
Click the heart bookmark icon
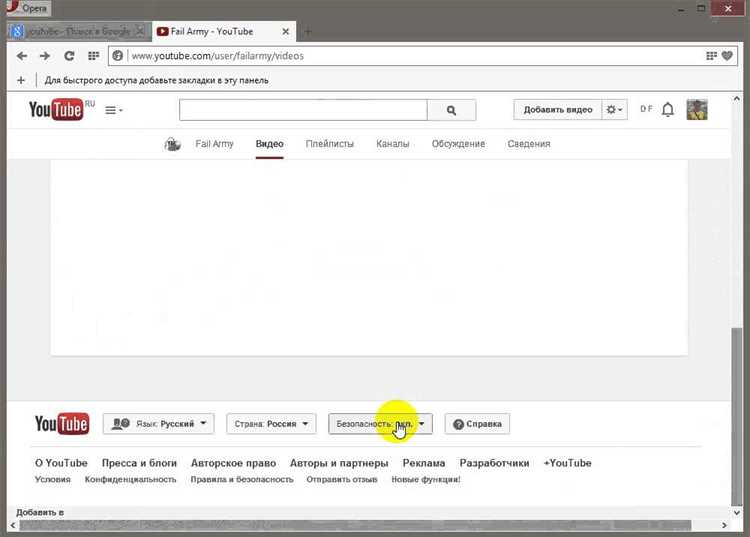727,56
